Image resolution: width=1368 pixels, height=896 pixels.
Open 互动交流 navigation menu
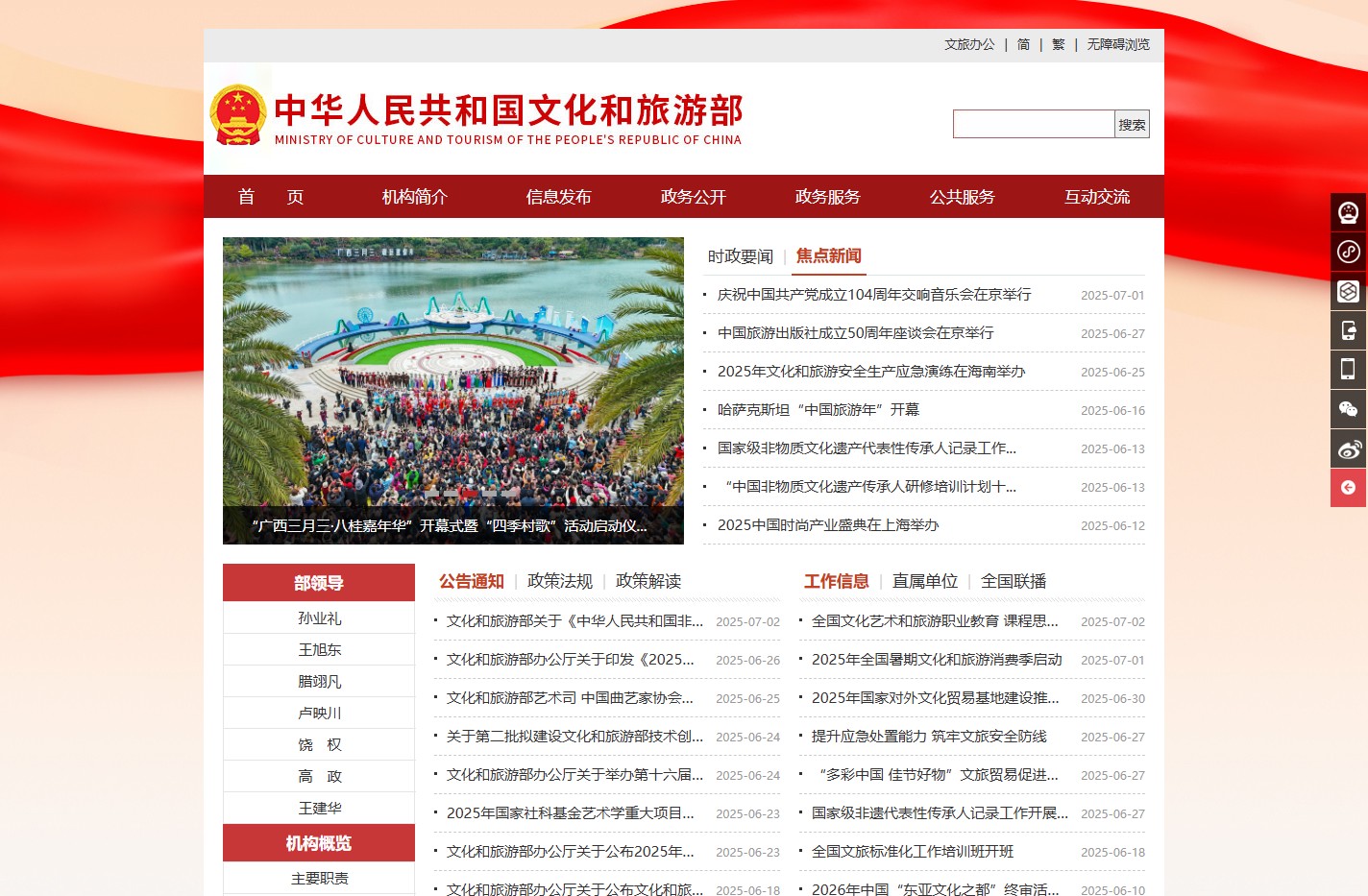coord(1097,197)
